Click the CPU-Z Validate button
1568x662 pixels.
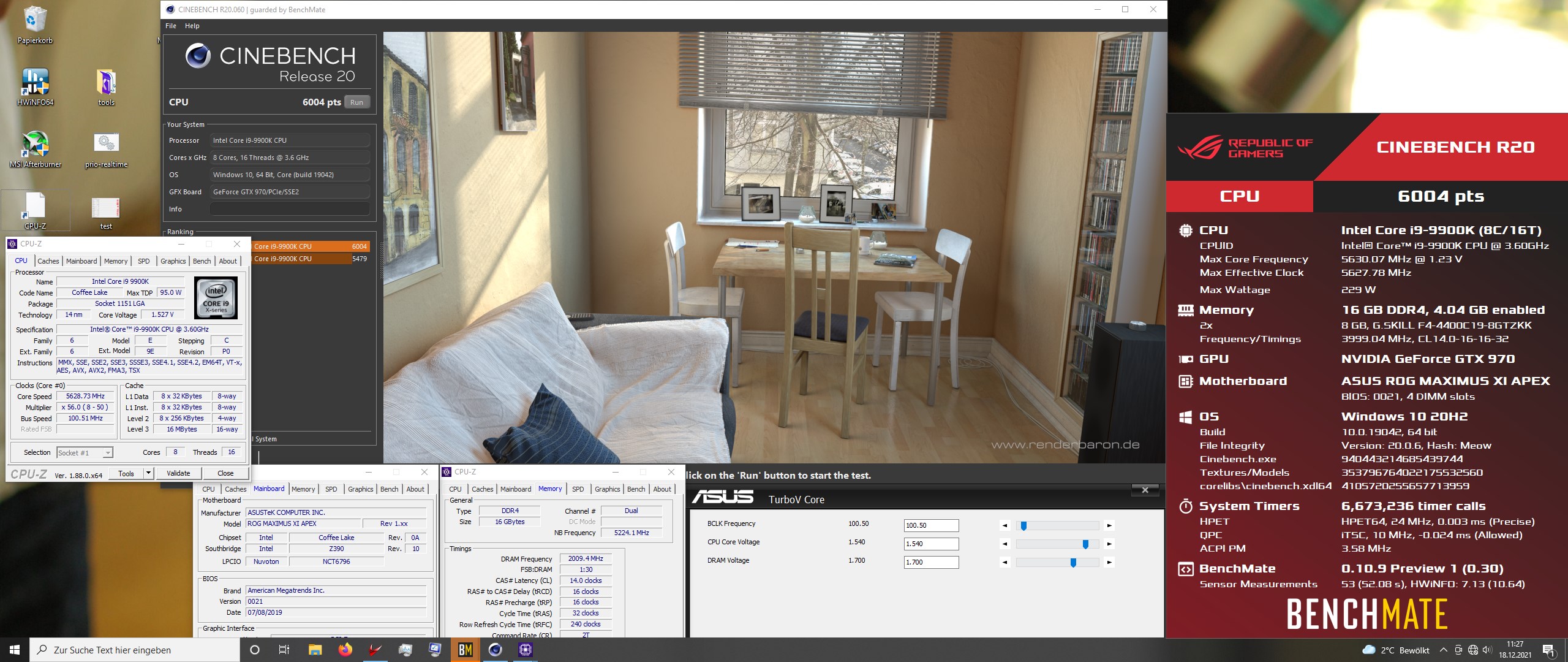pyautogui.click(x=178, y=473)
